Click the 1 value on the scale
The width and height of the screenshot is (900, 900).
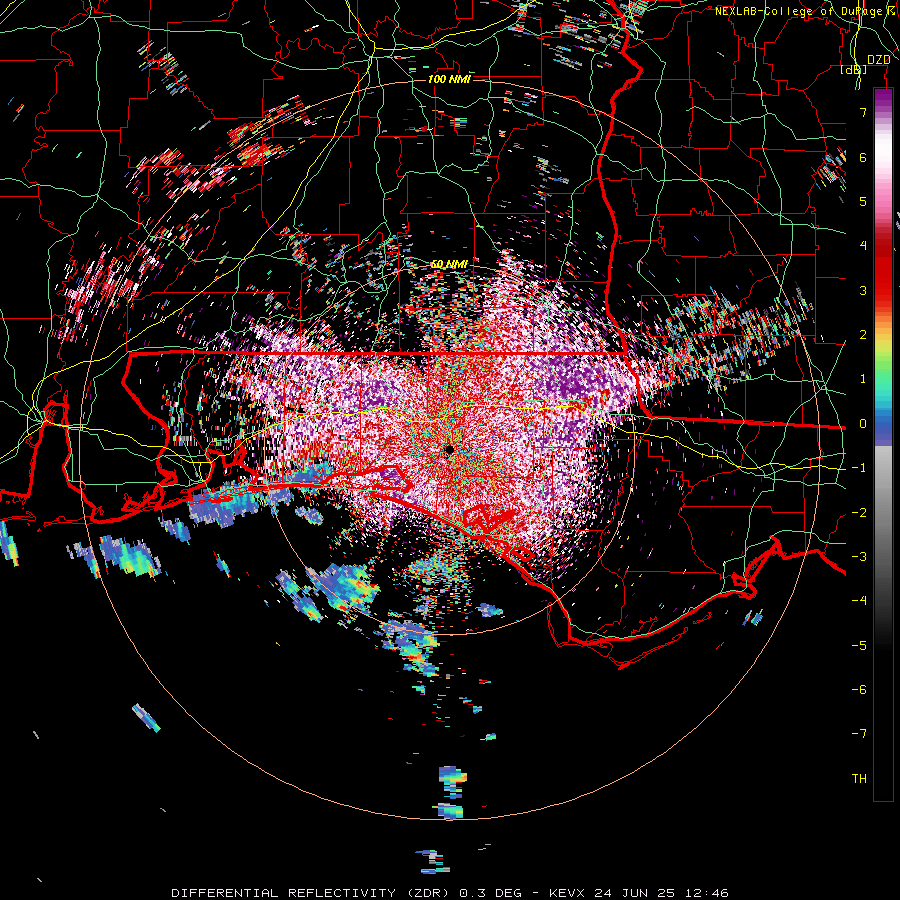(863, 379)
